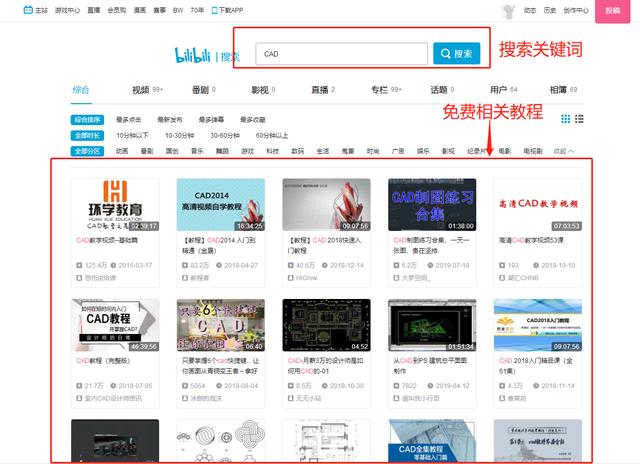Image resolution: width=640 pixels, height=464 pixels.
Task: Select the 用户 results tab
Action: click(x=503, y=90)
